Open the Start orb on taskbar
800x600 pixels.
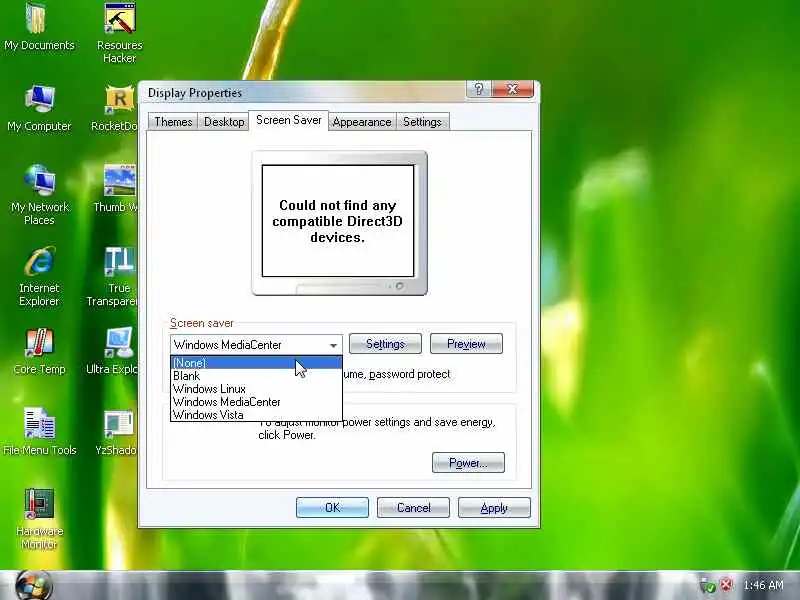coord(34,585)
